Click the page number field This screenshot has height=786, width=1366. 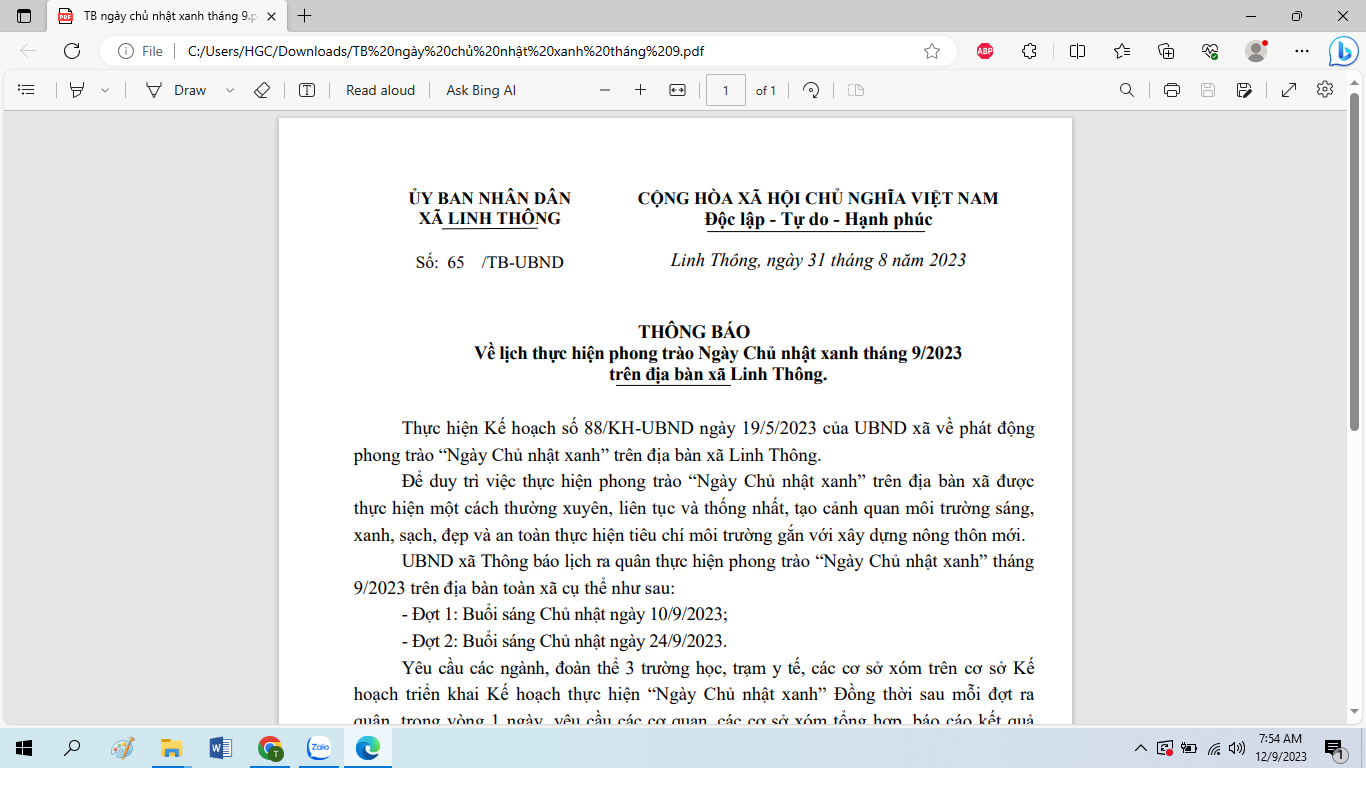click(x=726, y=90)
